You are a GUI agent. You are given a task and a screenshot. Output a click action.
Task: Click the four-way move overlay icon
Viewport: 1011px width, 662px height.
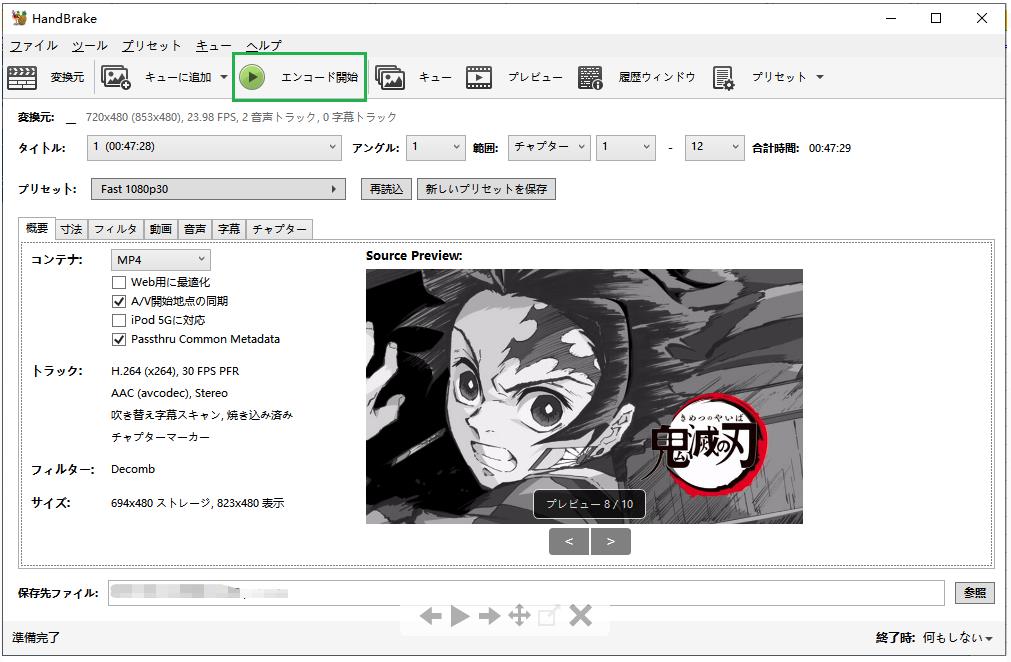[519, 616]
